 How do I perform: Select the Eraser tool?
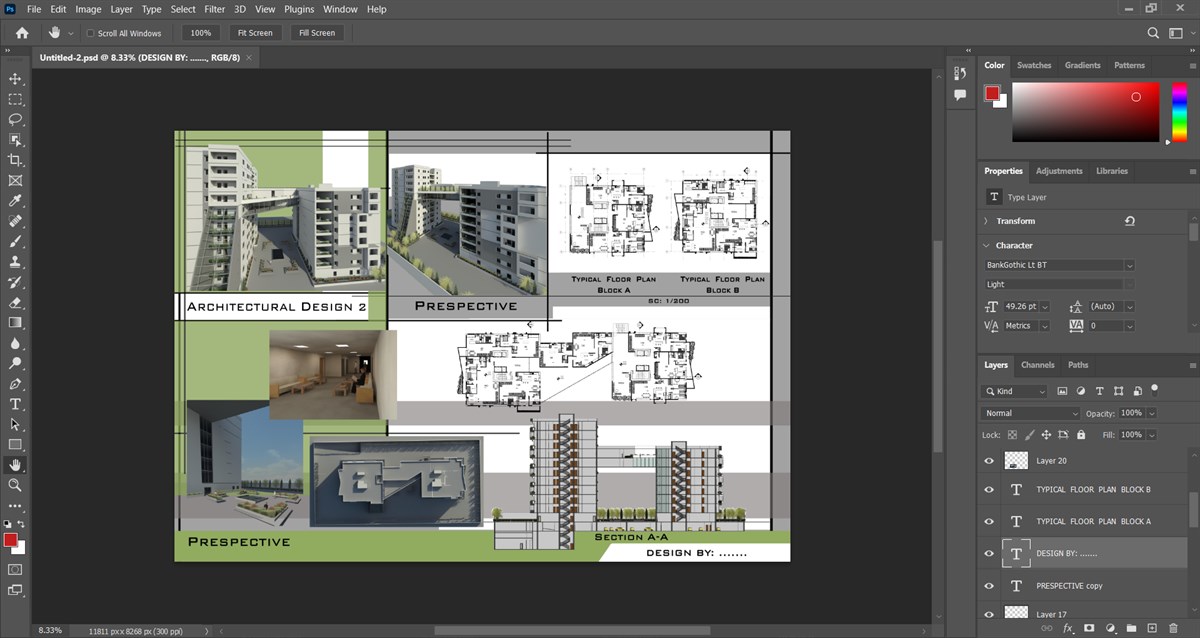(x=15, y=302)
